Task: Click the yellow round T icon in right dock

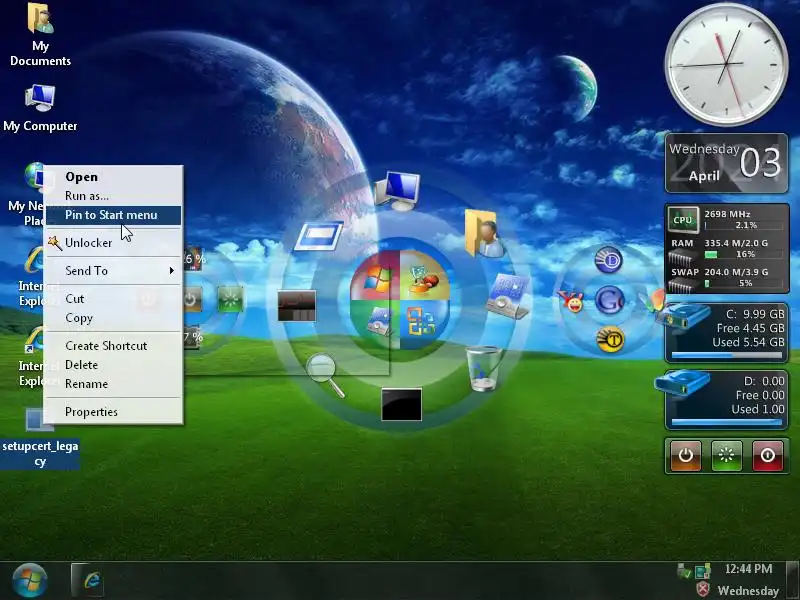Action: (610, 339)
